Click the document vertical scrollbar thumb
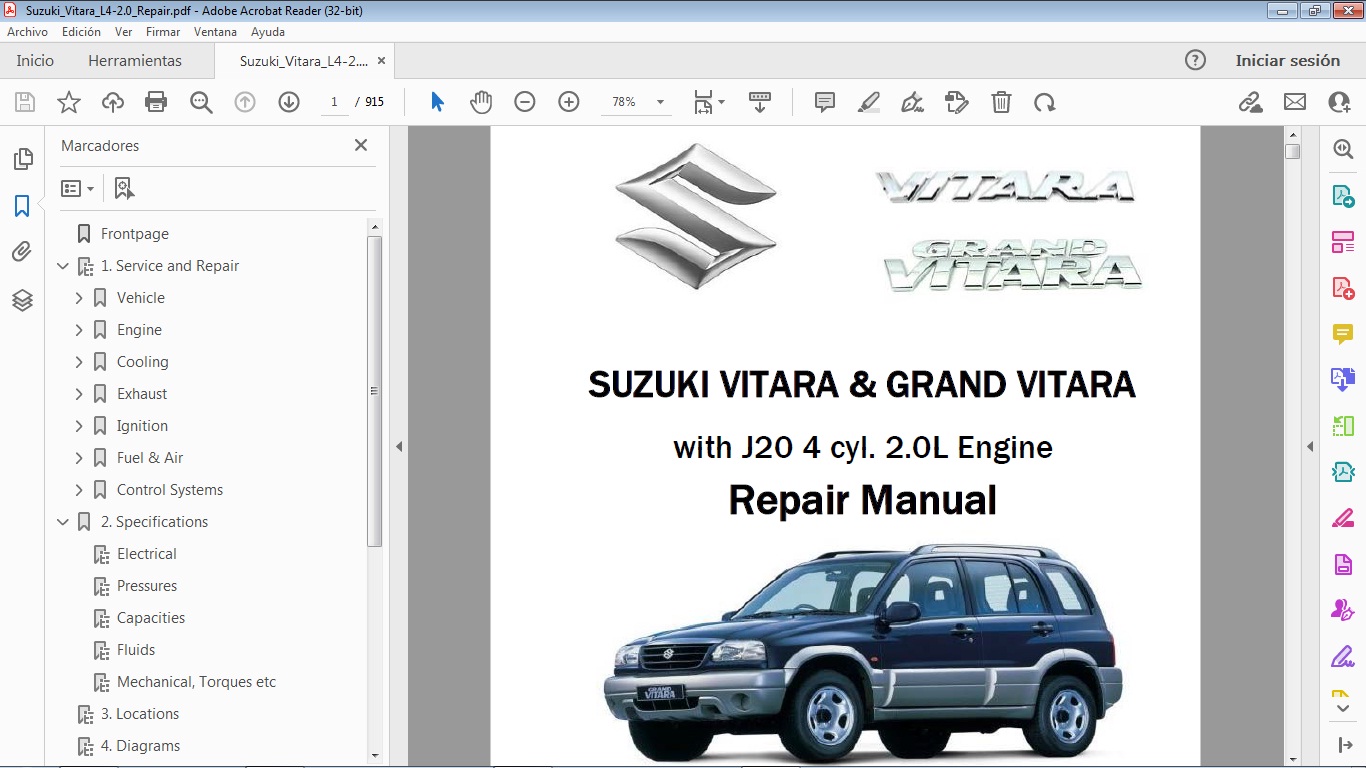This screenshot has width=1366, height=768. pyautogui.click(x=1292, y=151)
